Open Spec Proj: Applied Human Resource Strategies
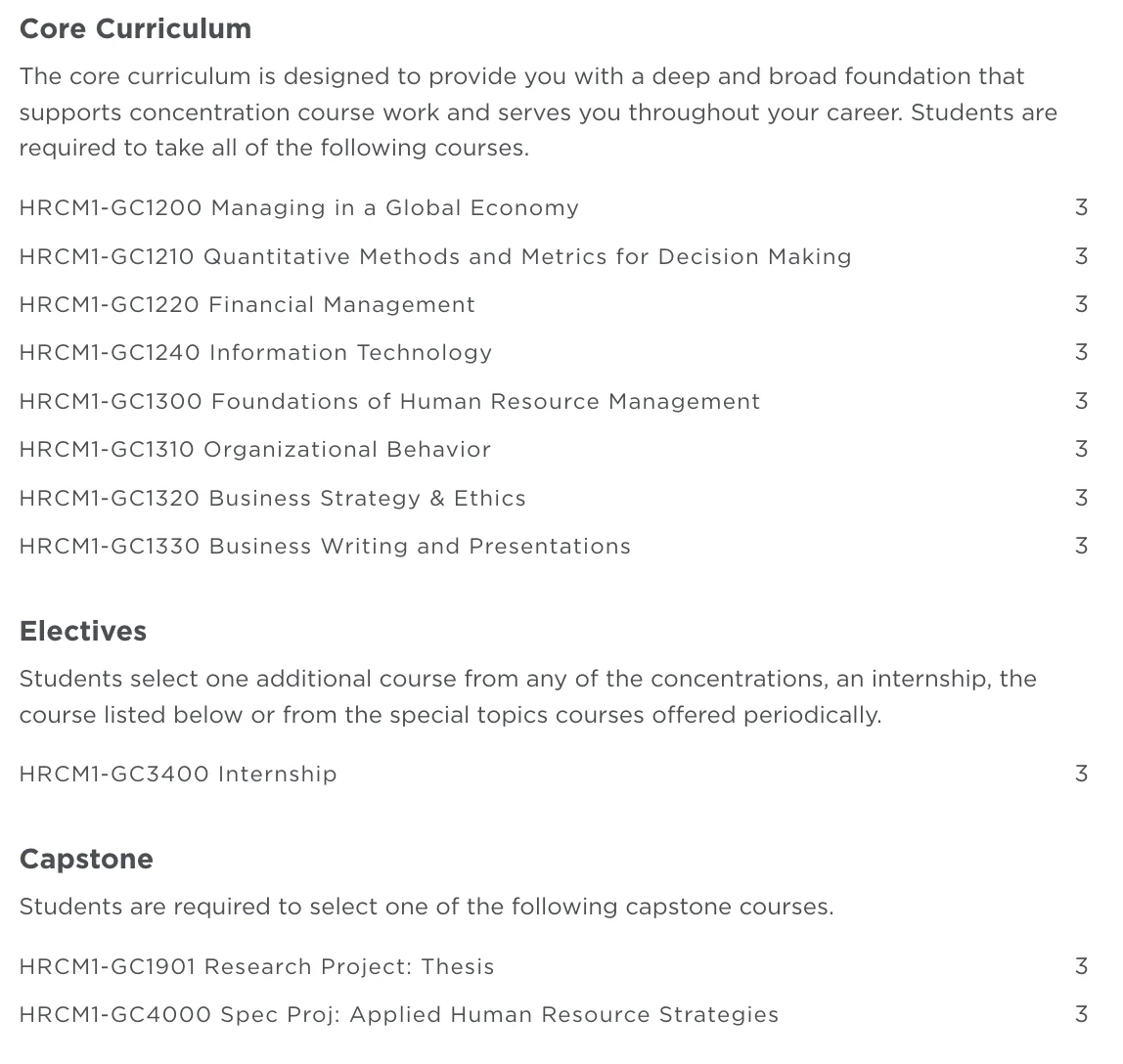This screenshot has height=1064, width=1123. [x=398, y=1015]
